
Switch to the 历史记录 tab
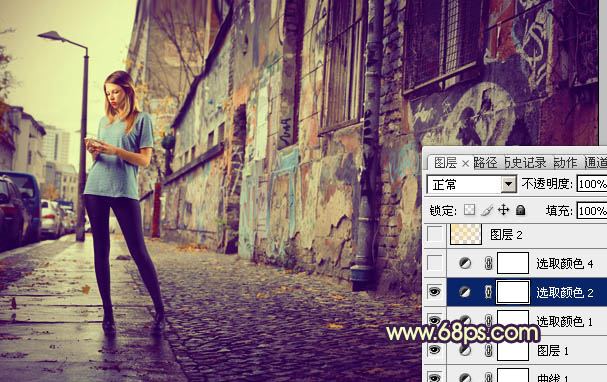pyautogui.click(x=525, y=163)
